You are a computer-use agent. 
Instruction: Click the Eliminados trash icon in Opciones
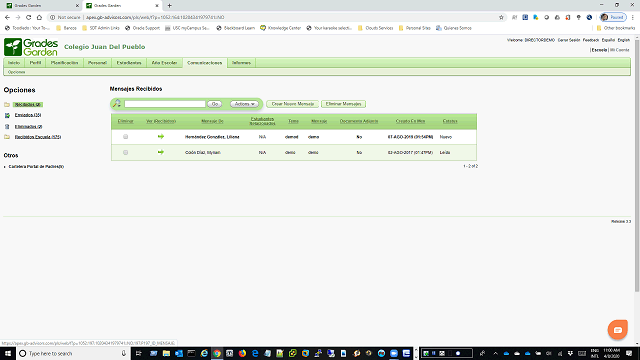pos(7,127)
